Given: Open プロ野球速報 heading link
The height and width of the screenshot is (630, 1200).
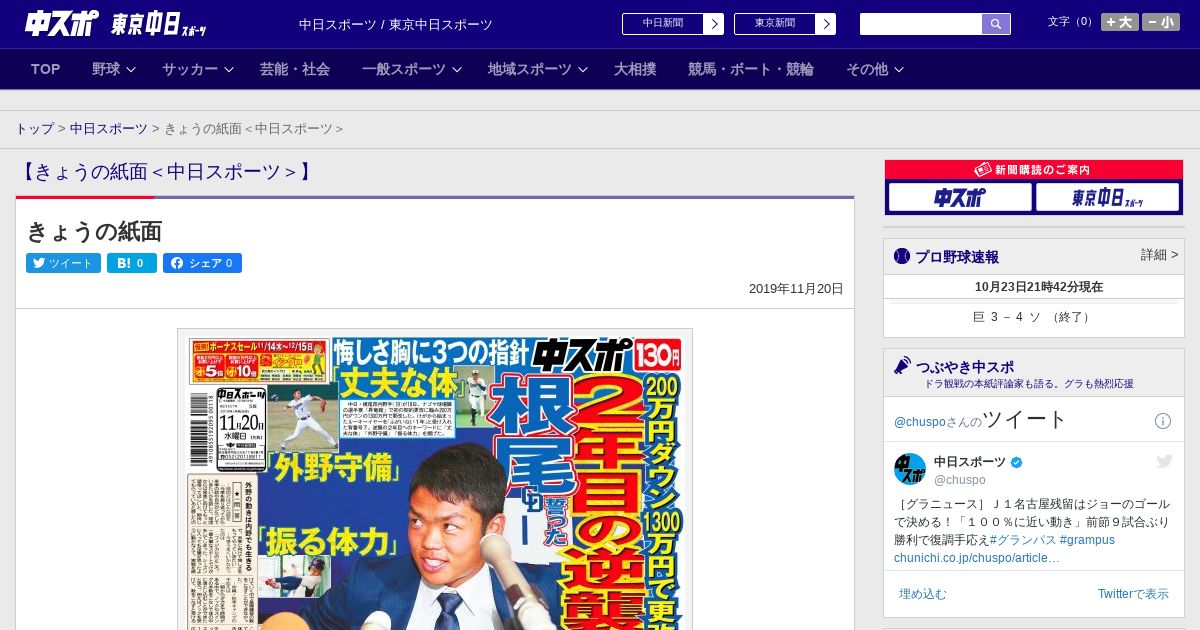Looking at the screenshot, I should pos(957,257).
